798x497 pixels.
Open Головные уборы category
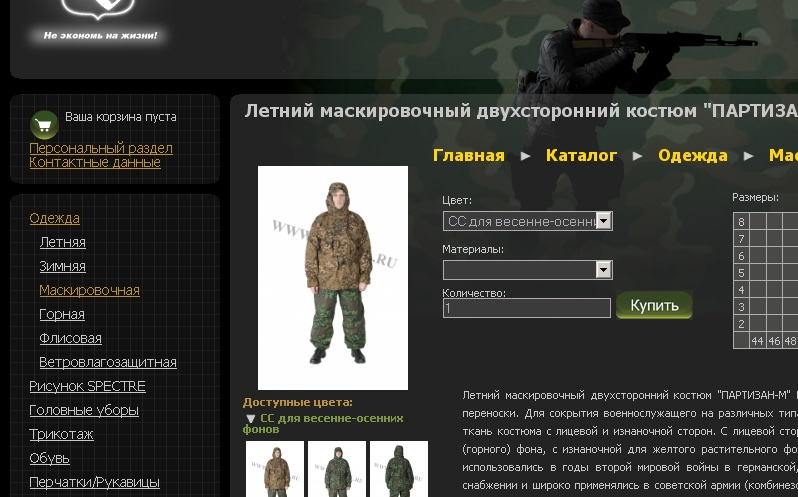[84, 410]
